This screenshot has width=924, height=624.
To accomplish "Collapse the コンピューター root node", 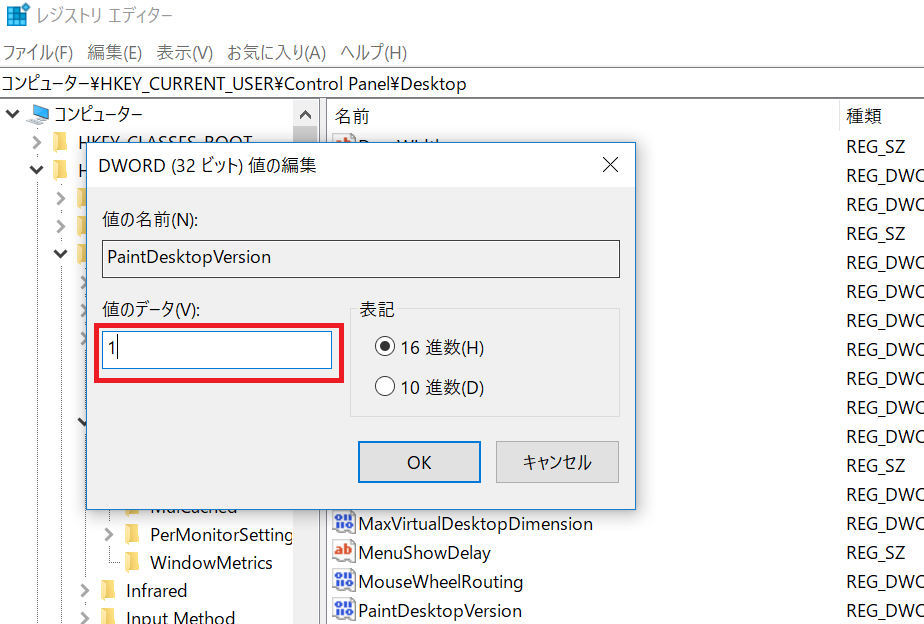I will pos(12,113).
